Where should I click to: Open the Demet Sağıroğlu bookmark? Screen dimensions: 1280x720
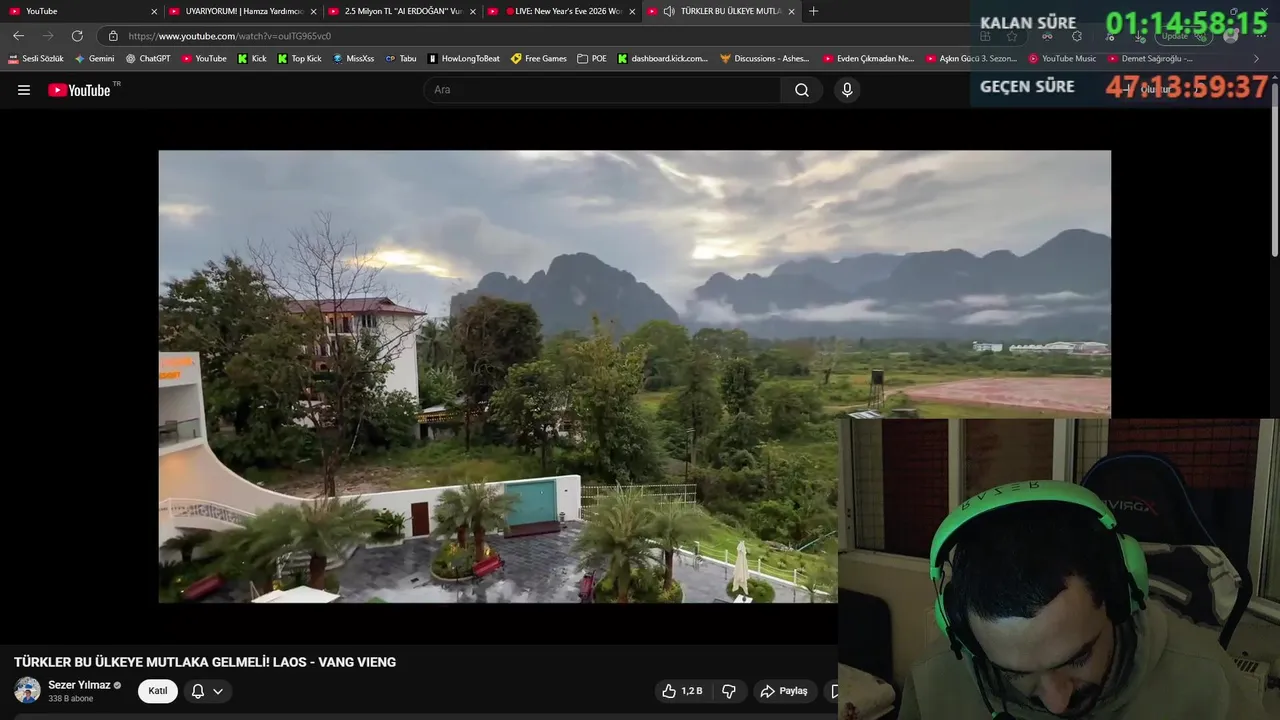[1150, 59]
